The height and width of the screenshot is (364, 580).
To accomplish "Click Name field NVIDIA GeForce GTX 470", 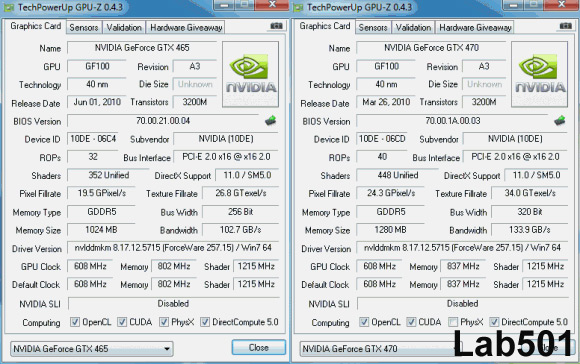I will [x=431, y=48].
